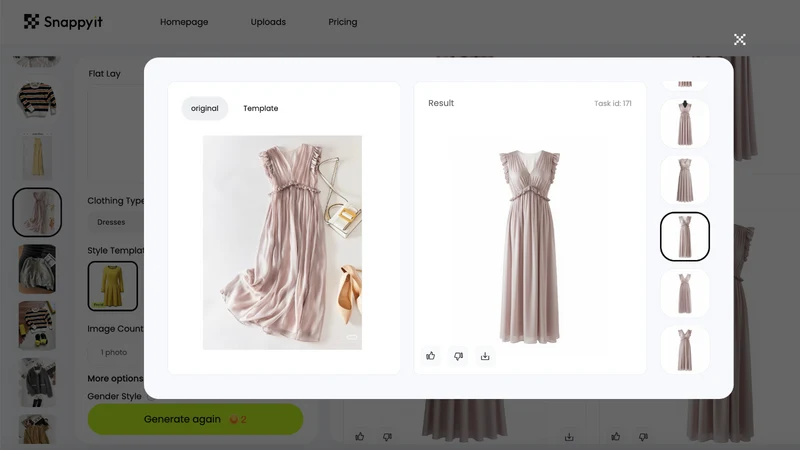Click the Task id: 171 text
800x450 pixels.
(613, 104)
